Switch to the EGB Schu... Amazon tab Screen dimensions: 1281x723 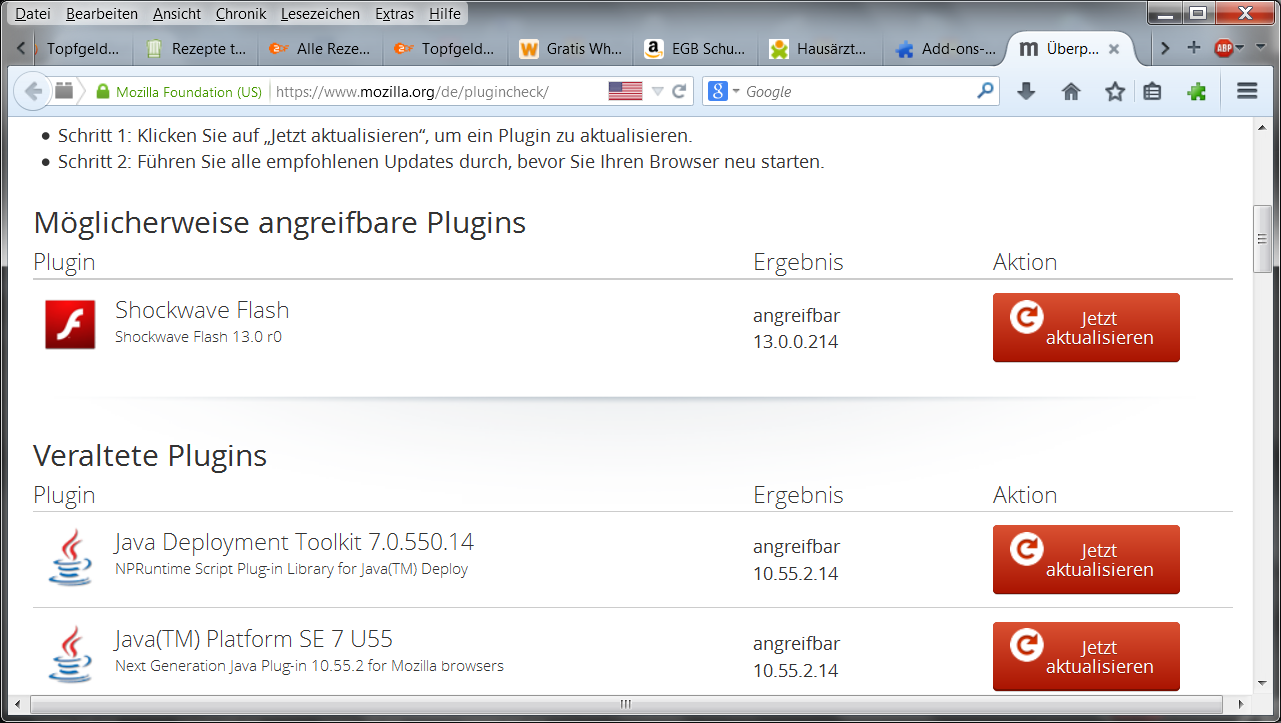point(696,48)
